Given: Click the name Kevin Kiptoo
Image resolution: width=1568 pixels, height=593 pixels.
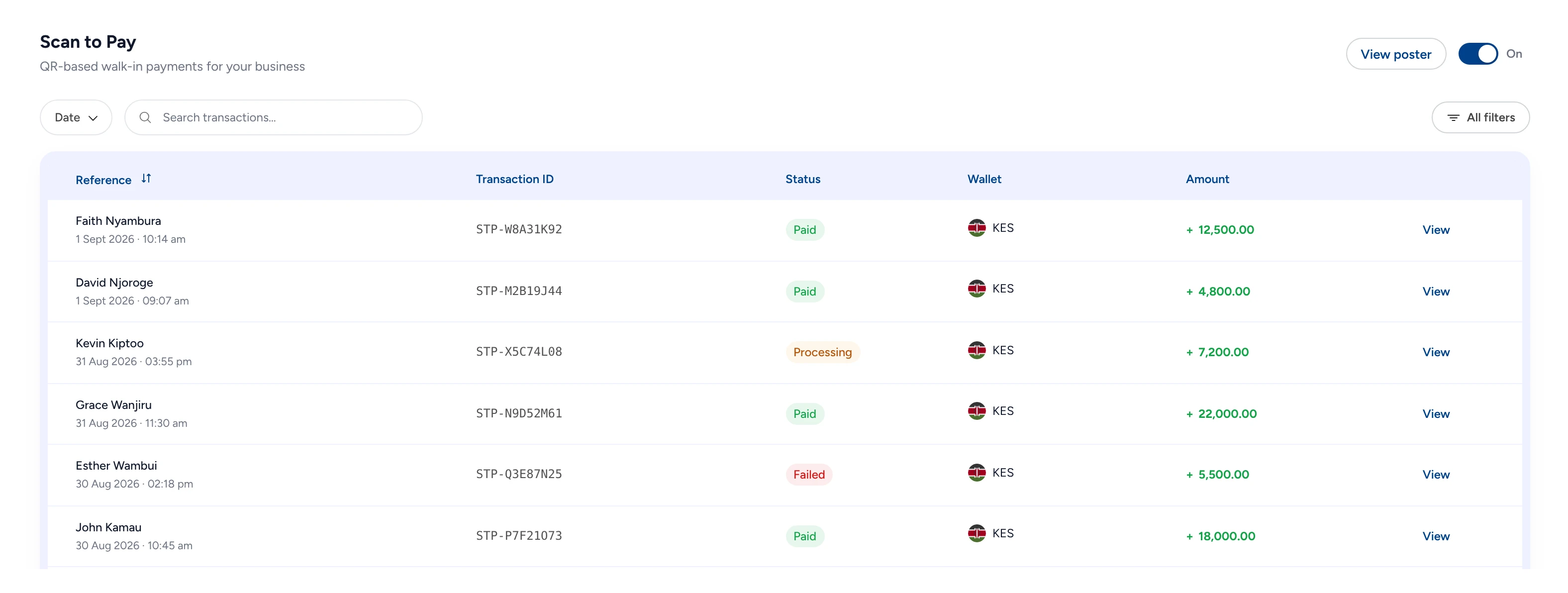Looking at the screenshot, I should point(109,343).
